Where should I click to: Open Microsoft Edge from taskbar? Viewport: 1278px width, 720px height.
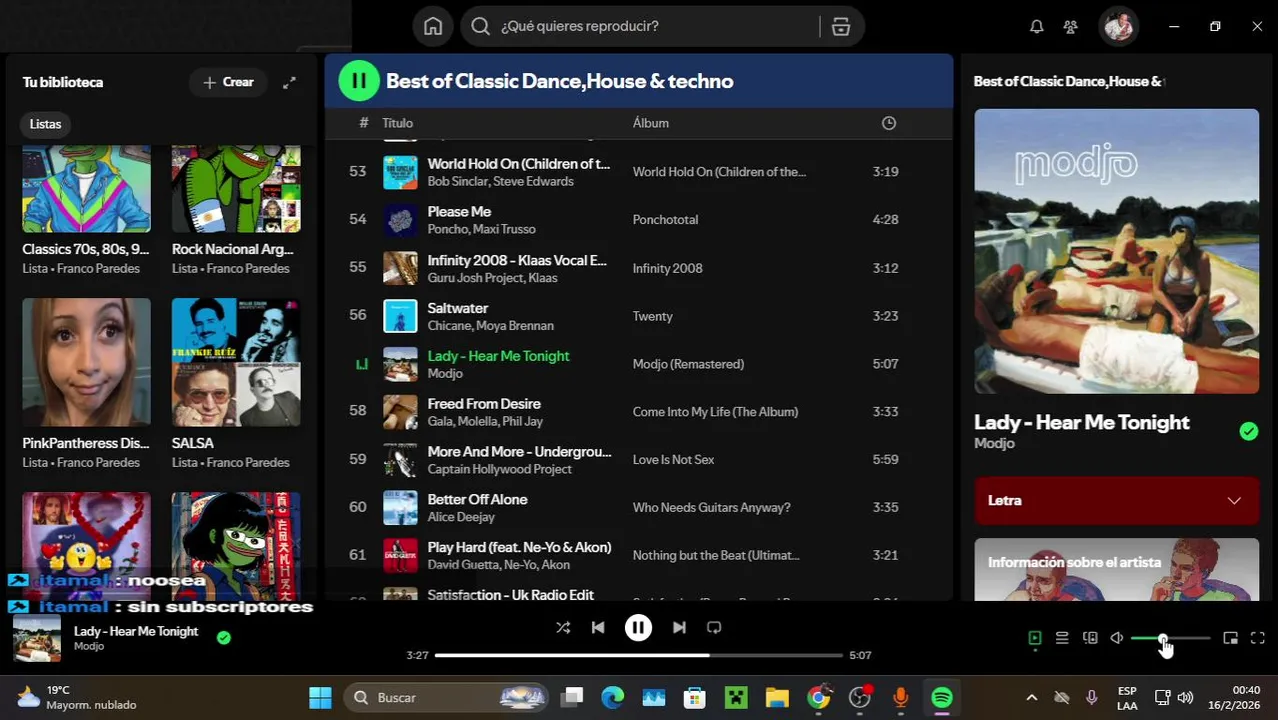(613, 698)
